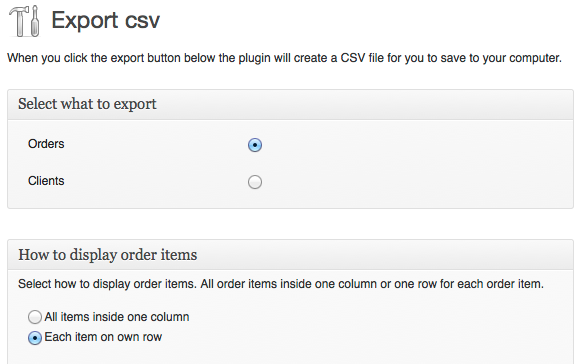This screenshot has width=582, height=364.
Task: Select the Clients radio button
Action: 255,182
